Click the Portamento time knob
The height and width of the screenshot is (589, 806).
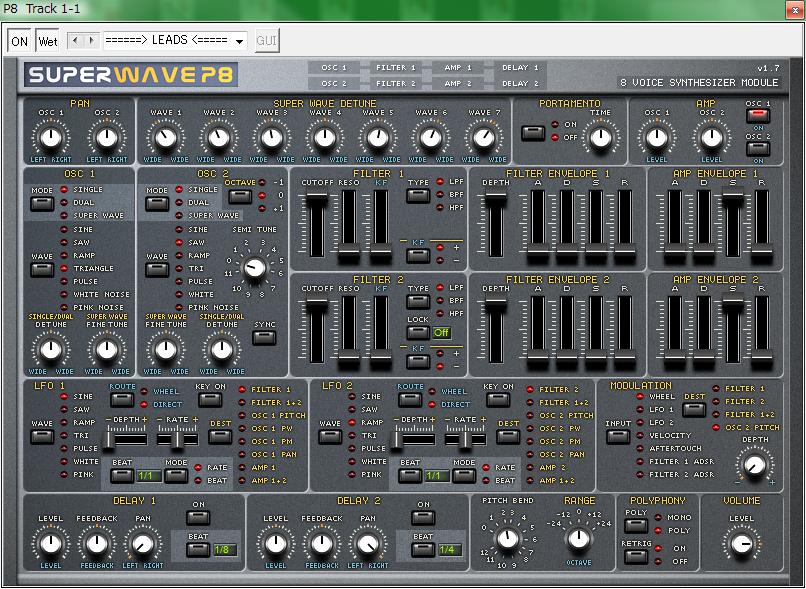tap(600, 137)
